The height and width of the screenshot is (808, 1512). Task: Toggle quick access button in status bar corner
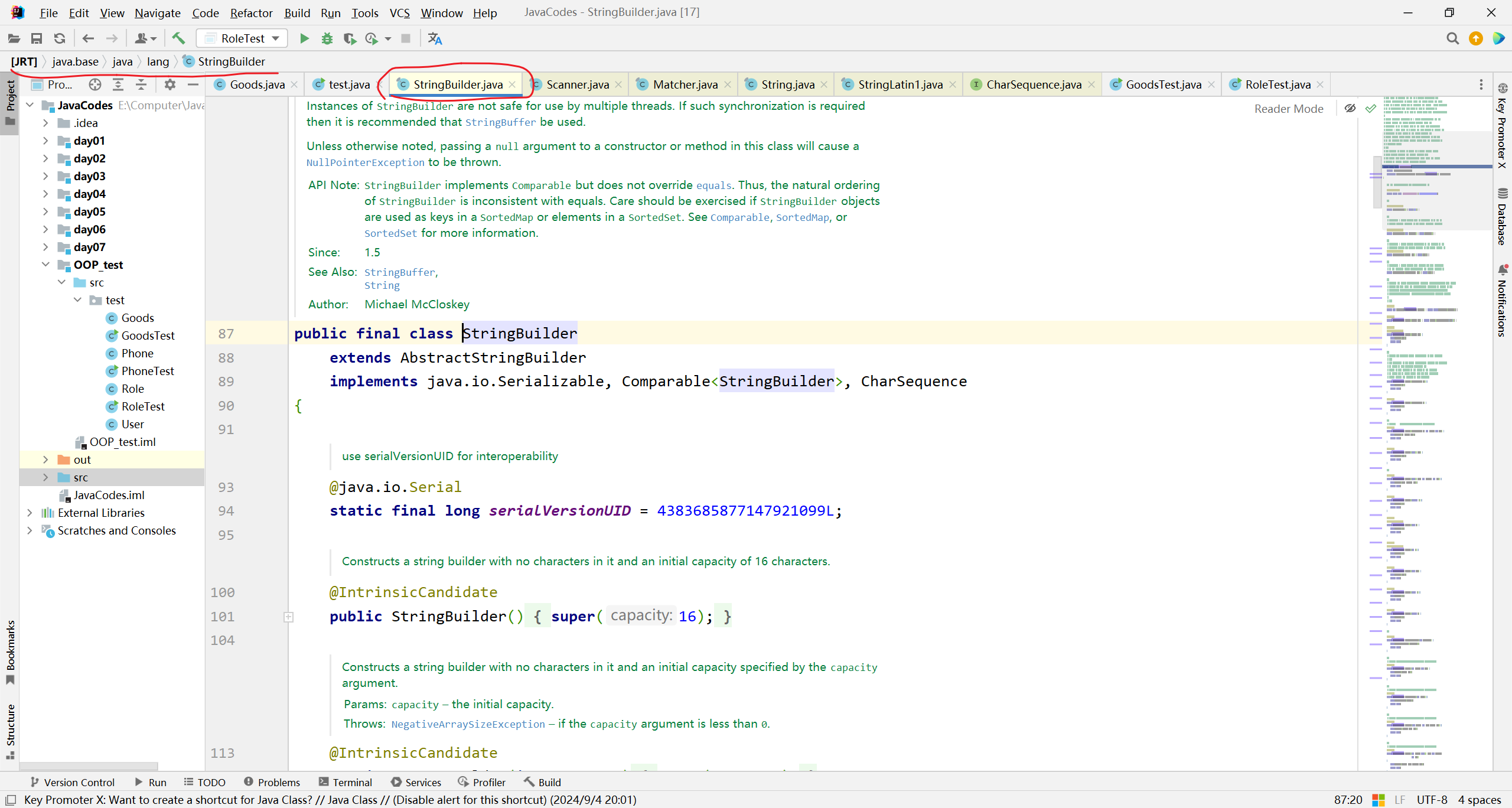point(11,800)
